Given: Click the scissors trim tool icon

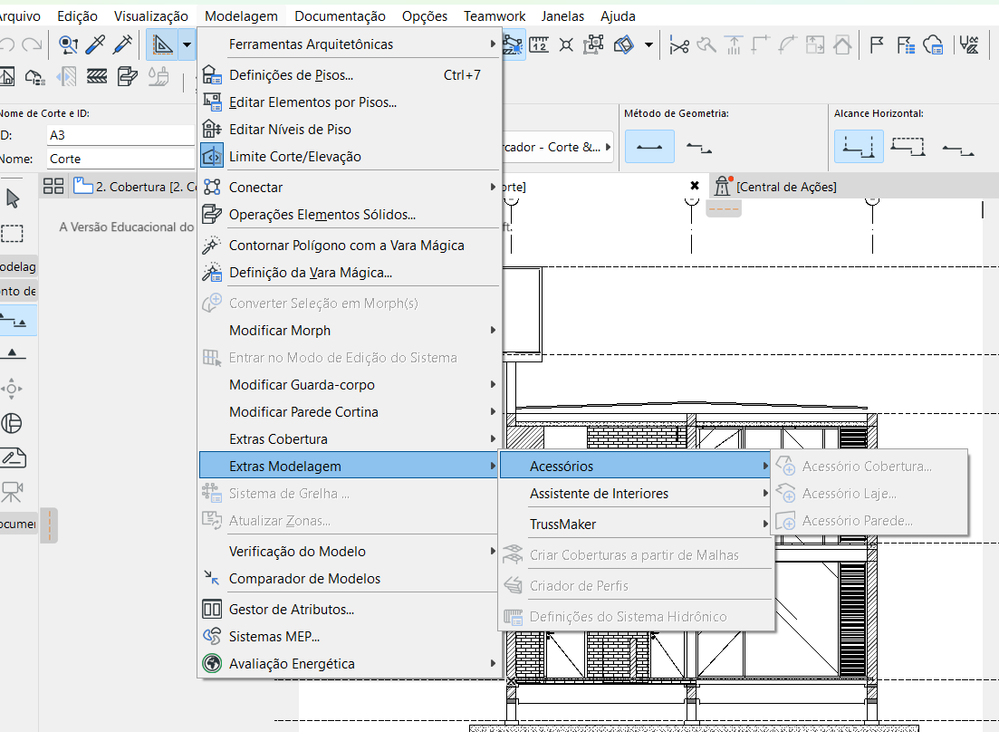Looking at the screenshot, I should pos(679,45).
